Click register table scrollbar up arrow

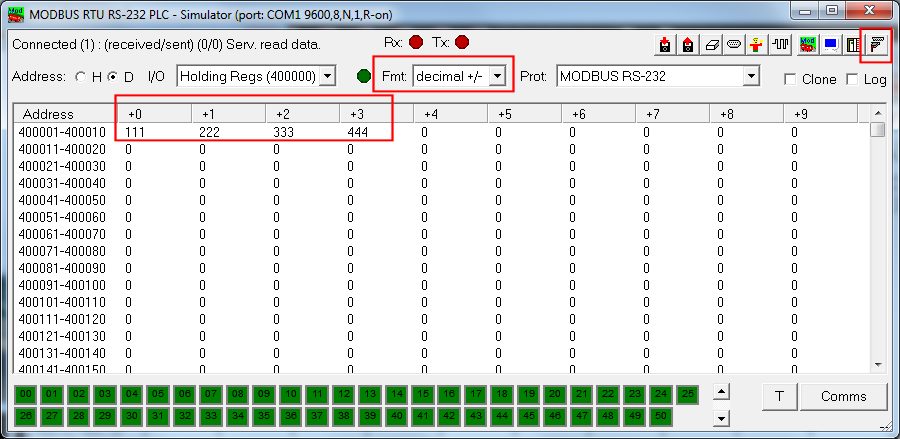(877, 112)
